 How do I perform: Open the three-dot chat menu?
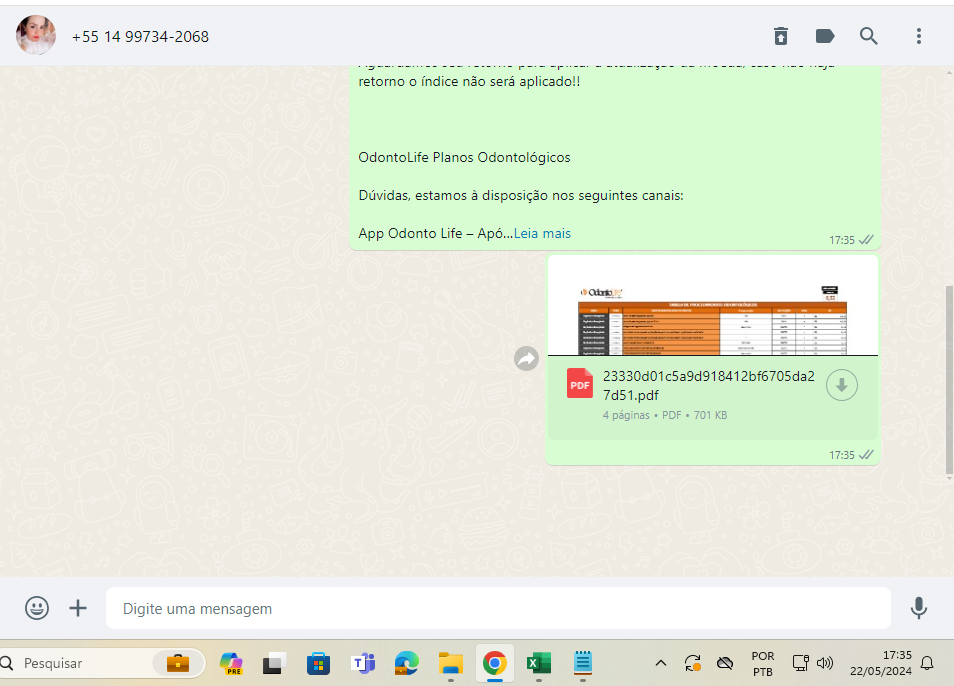click(x=919, y=36)
